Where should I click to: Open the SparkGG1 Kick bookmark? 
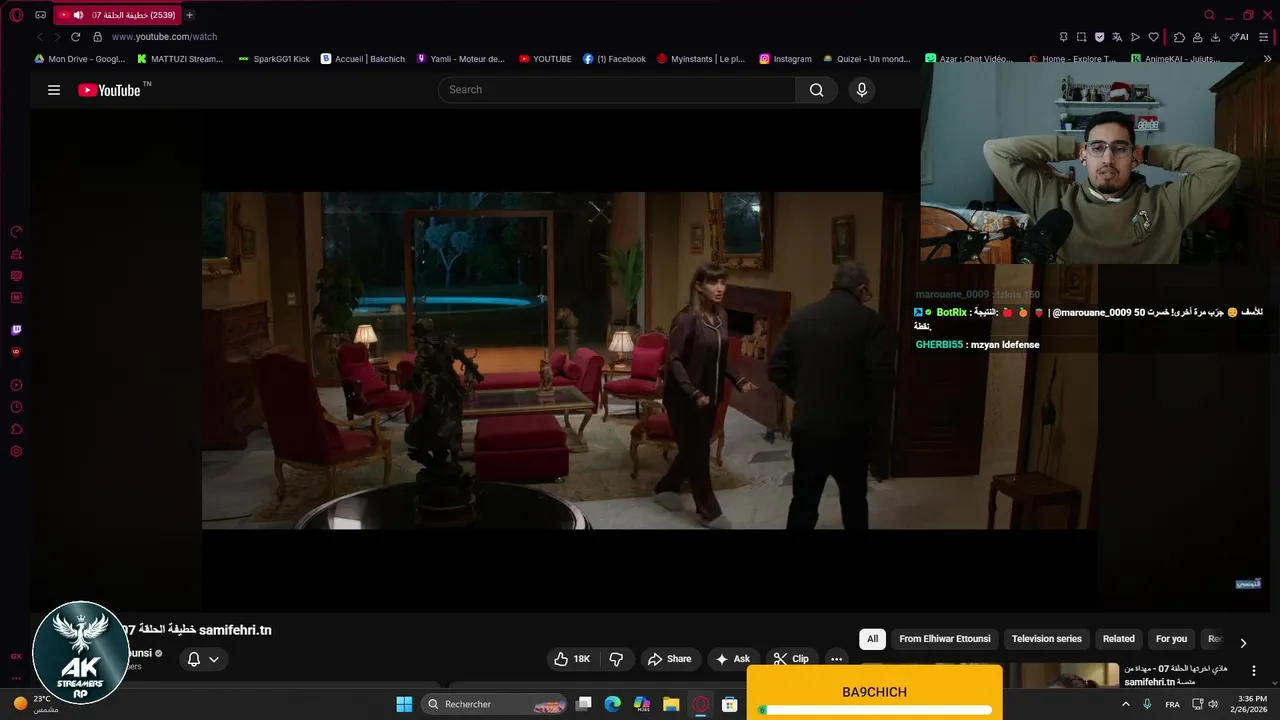tap(274, 59)
